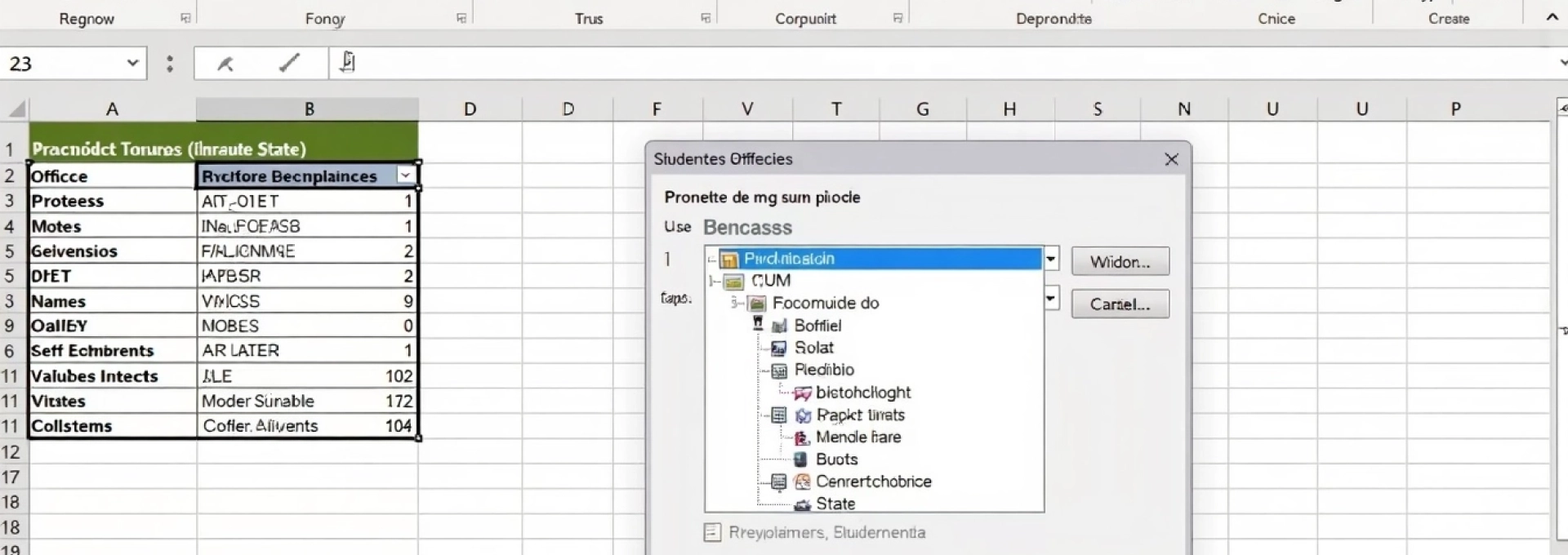This screenshot has height=555, width=1568.
Task: Open the name box dropdown arrow
Action: [132, 63]
